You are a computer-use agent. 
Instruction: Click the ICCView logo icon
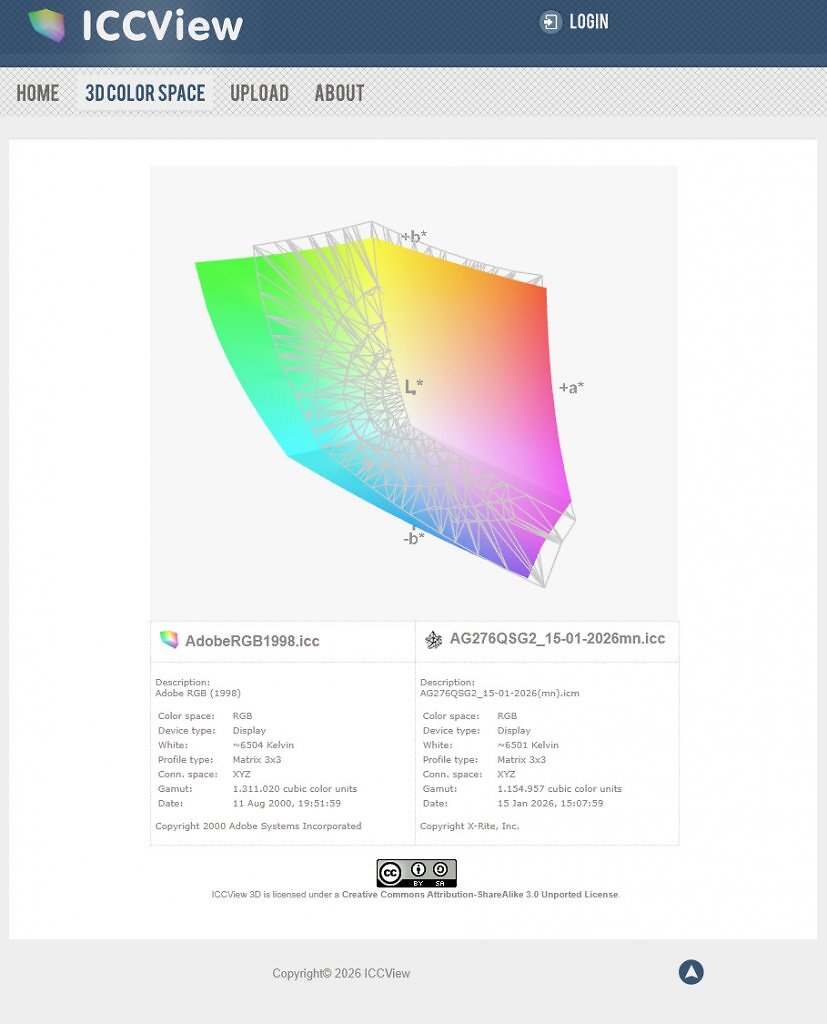(47, 25)
